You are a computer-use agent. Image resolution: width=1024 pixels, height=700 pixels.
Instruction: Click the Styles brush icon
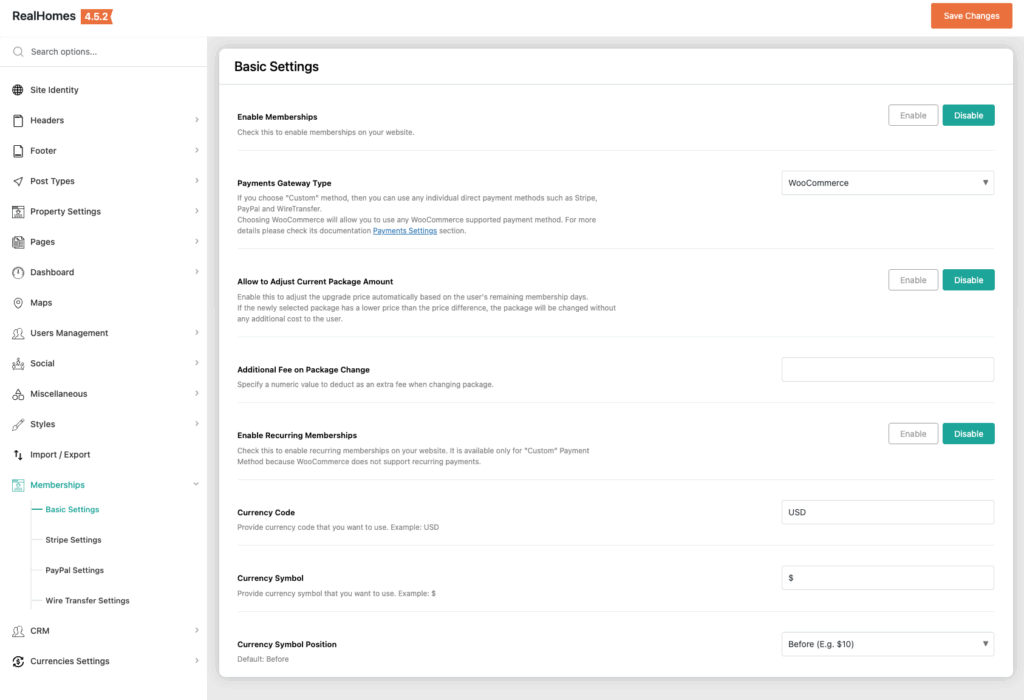point(18,424)
